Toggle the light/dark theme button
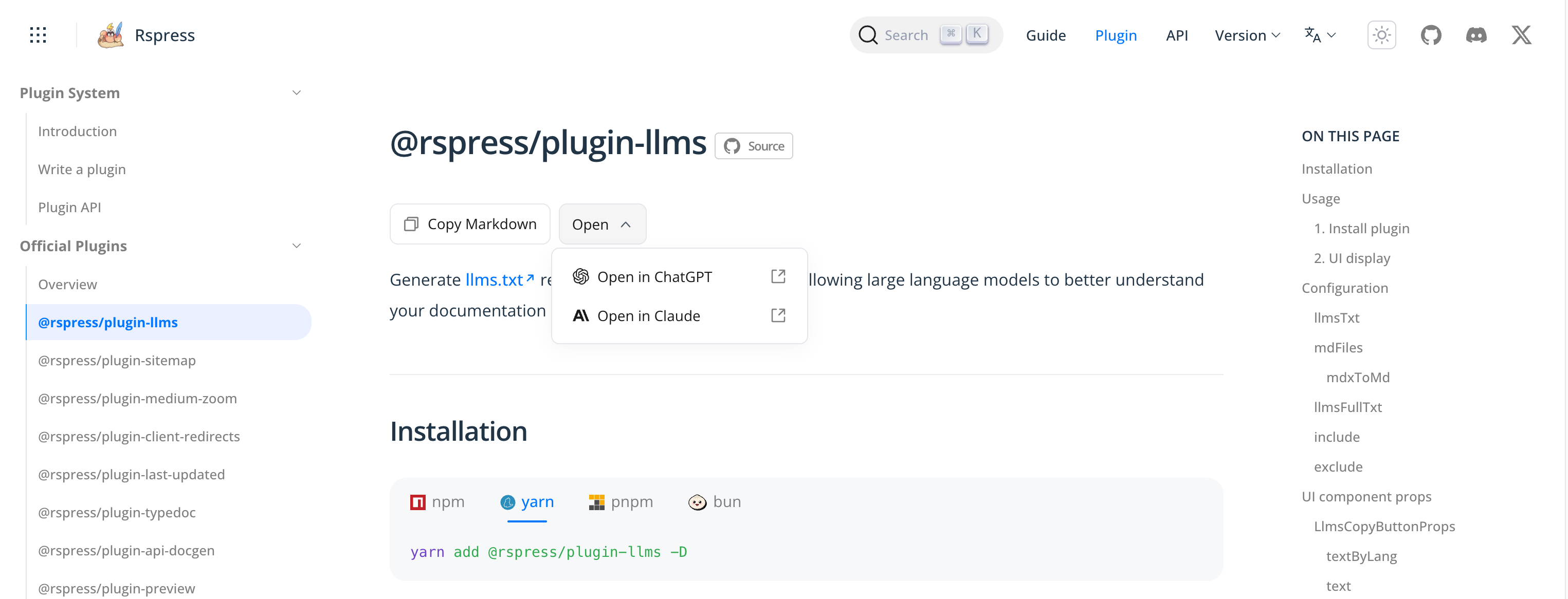This screenshot has width=1568, height=599. point(1381,35)
